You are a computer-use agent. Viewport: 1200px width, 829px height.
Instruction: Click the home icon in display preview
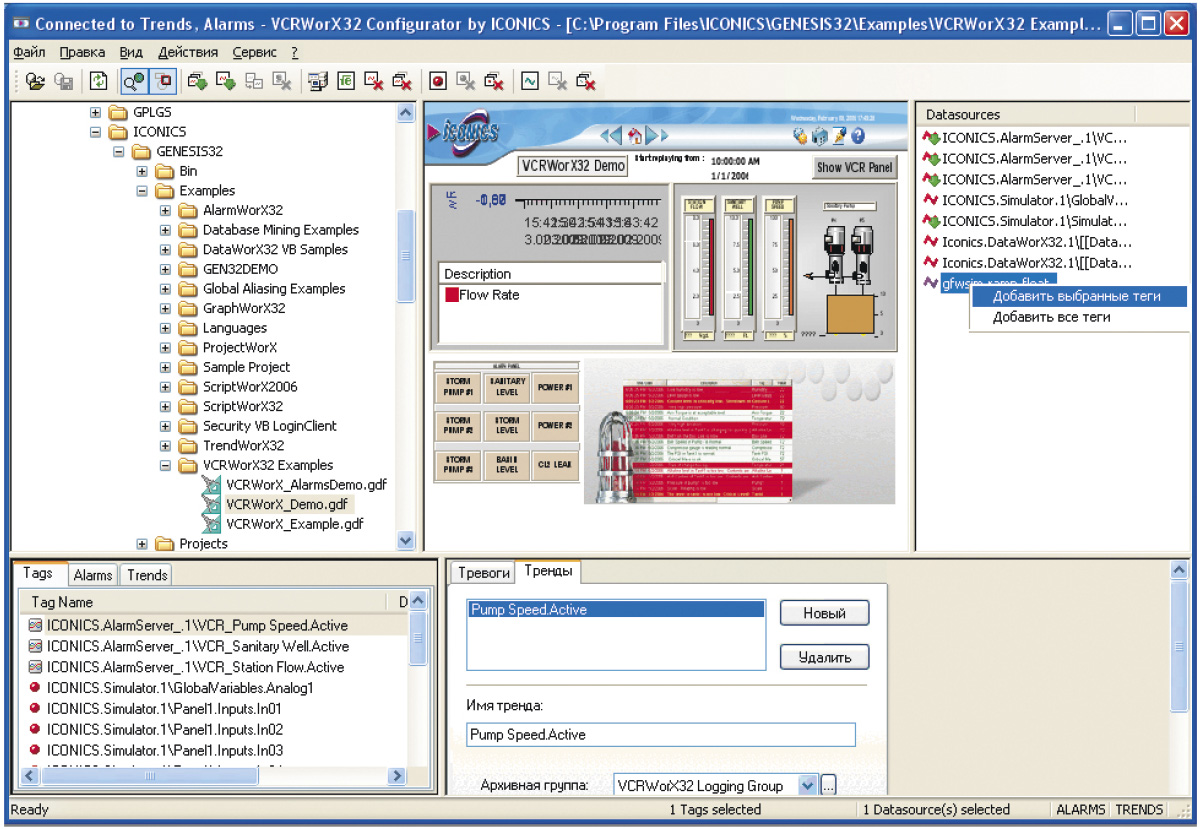(x=633, y=135)
